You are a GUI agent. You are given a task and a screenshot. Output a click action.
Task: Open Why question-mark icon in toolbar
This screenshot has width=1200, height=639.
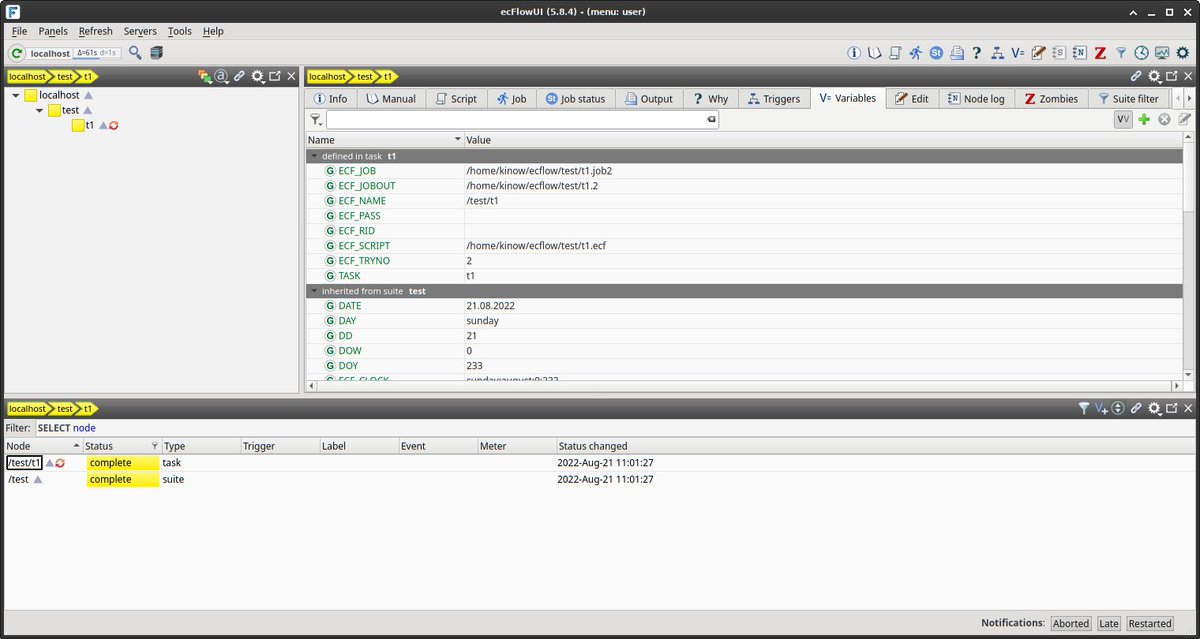(977, 53)
